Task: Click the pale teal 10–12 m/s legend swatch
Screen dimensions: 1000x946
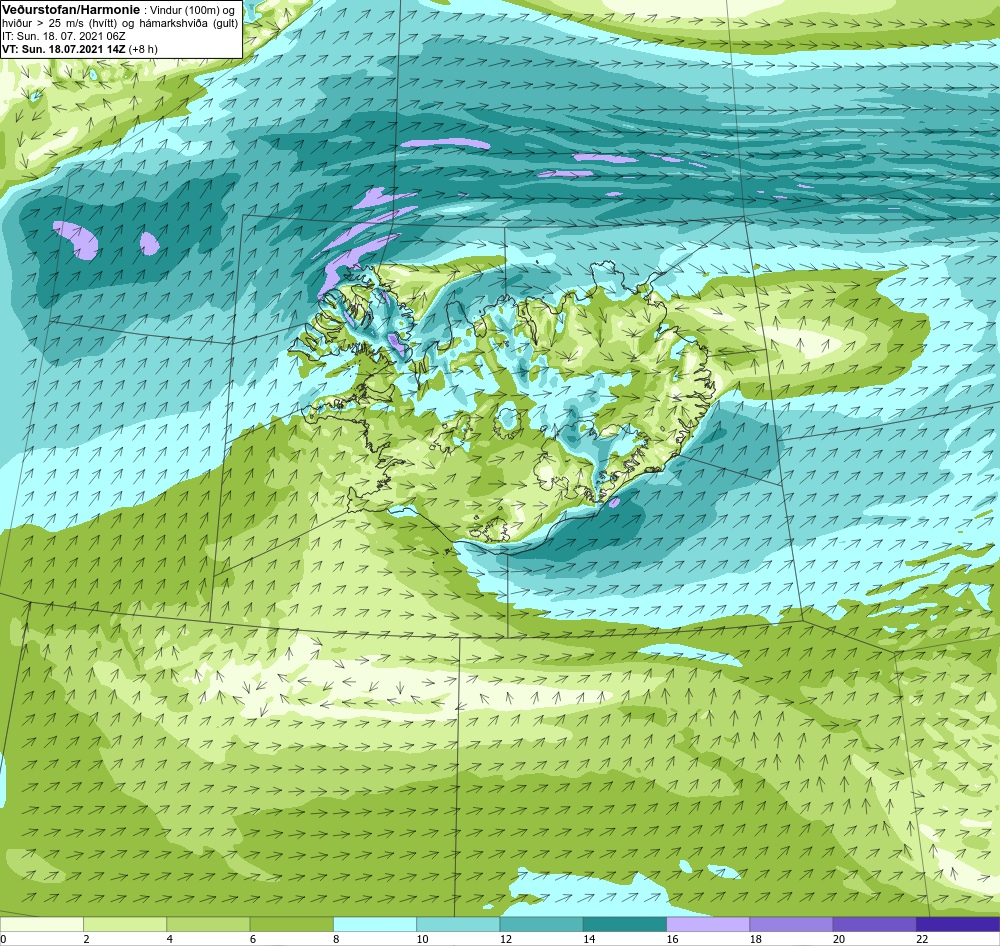Action: pos(458,924)
